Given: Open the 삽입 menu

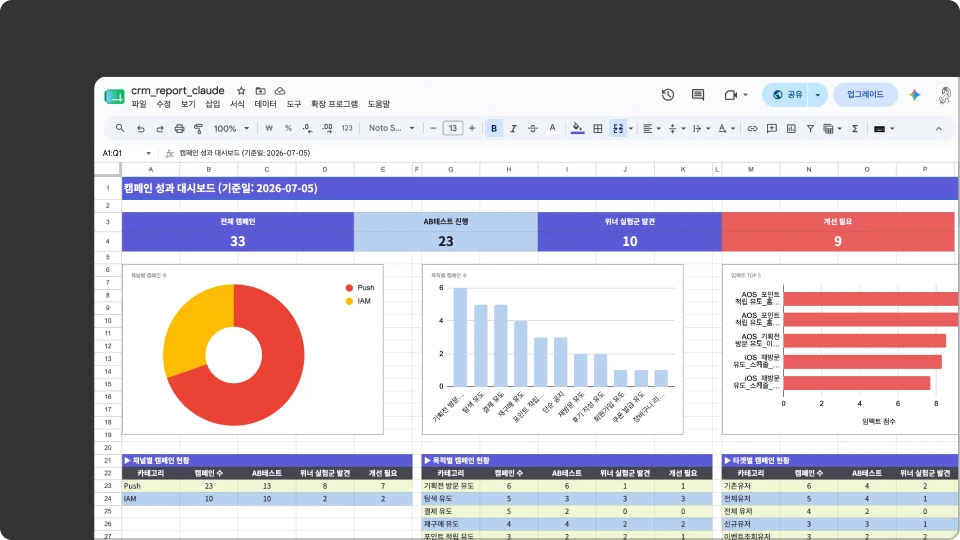Looking at the screenshot, I should coord(212,104).
